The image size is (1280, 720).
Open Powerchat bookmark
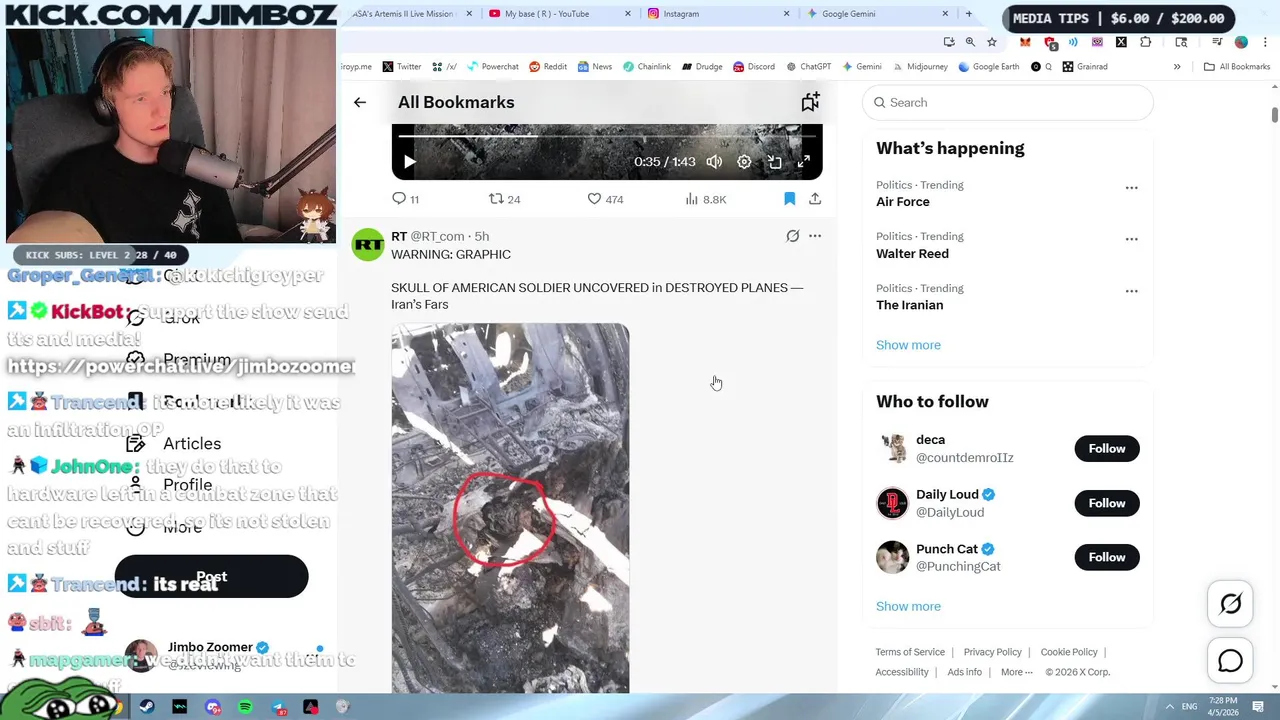[x=493, y=67]
